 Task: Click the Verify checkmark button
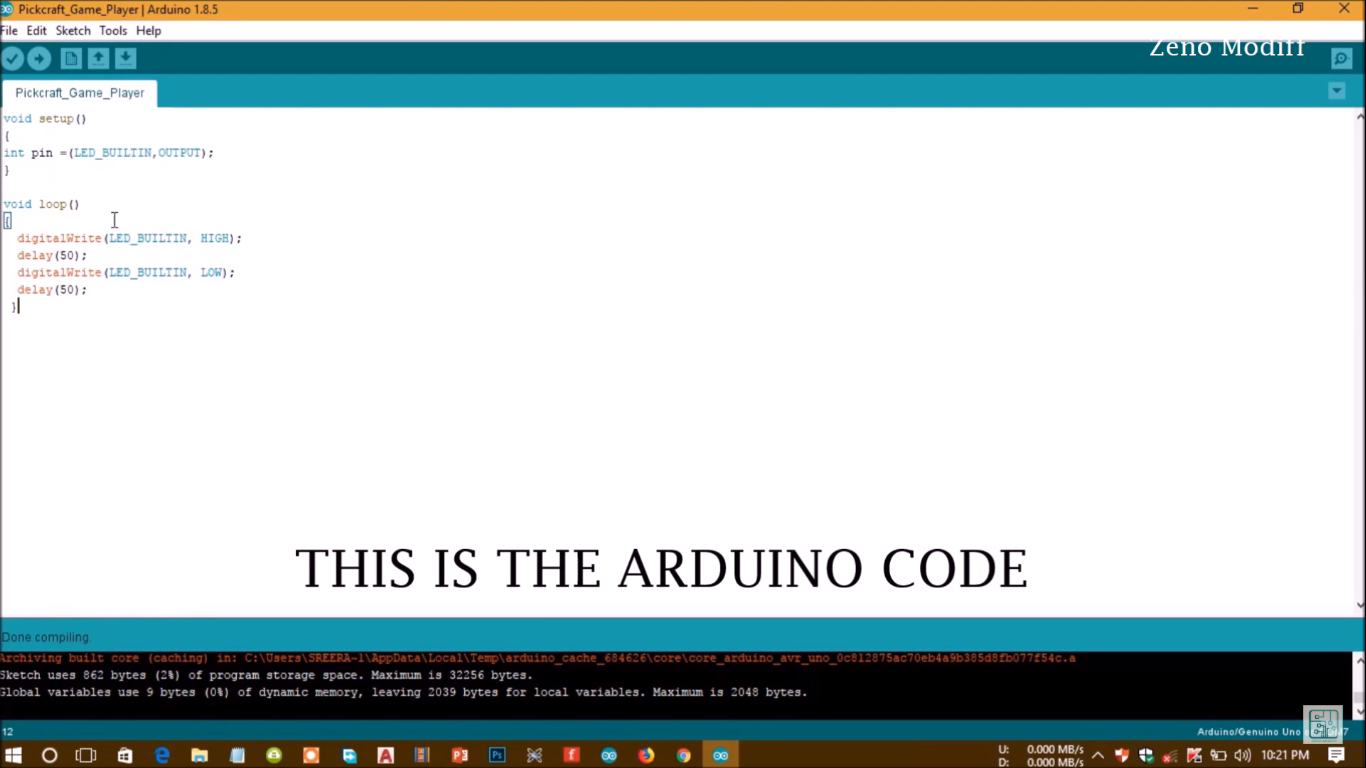[x=12, y=59]
